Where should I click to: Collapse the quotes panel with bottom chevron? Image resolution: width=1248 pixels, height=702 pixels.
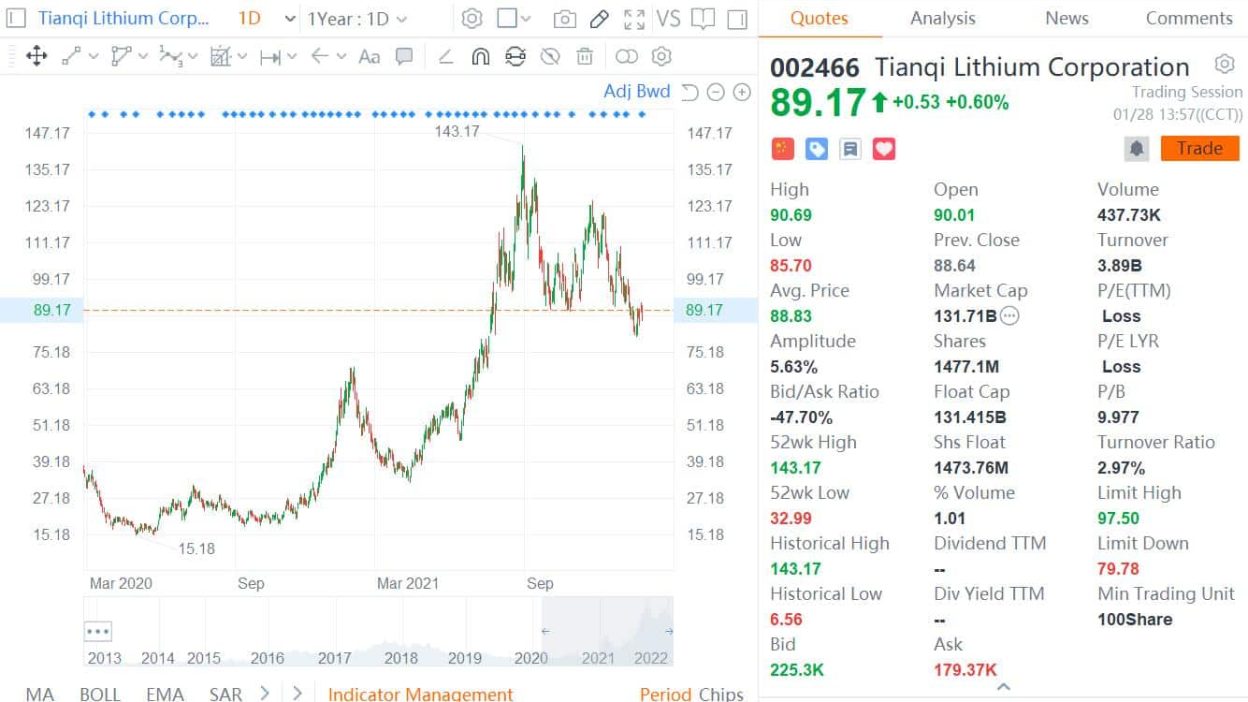click(1003, 687)
